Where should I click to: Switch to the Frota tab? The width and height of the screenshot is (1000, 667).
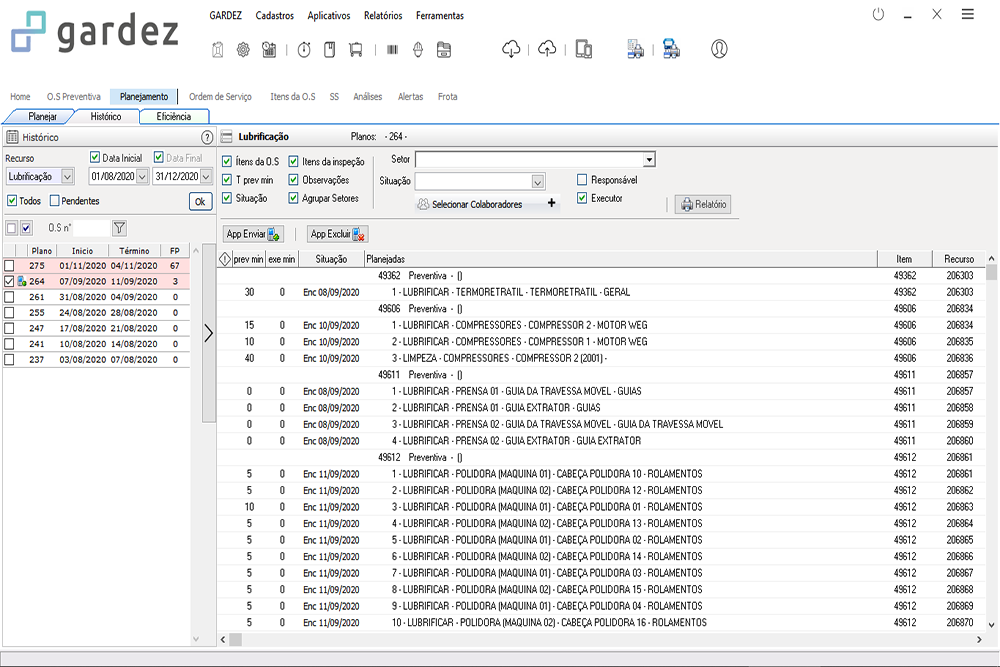[x=447, y=97]
